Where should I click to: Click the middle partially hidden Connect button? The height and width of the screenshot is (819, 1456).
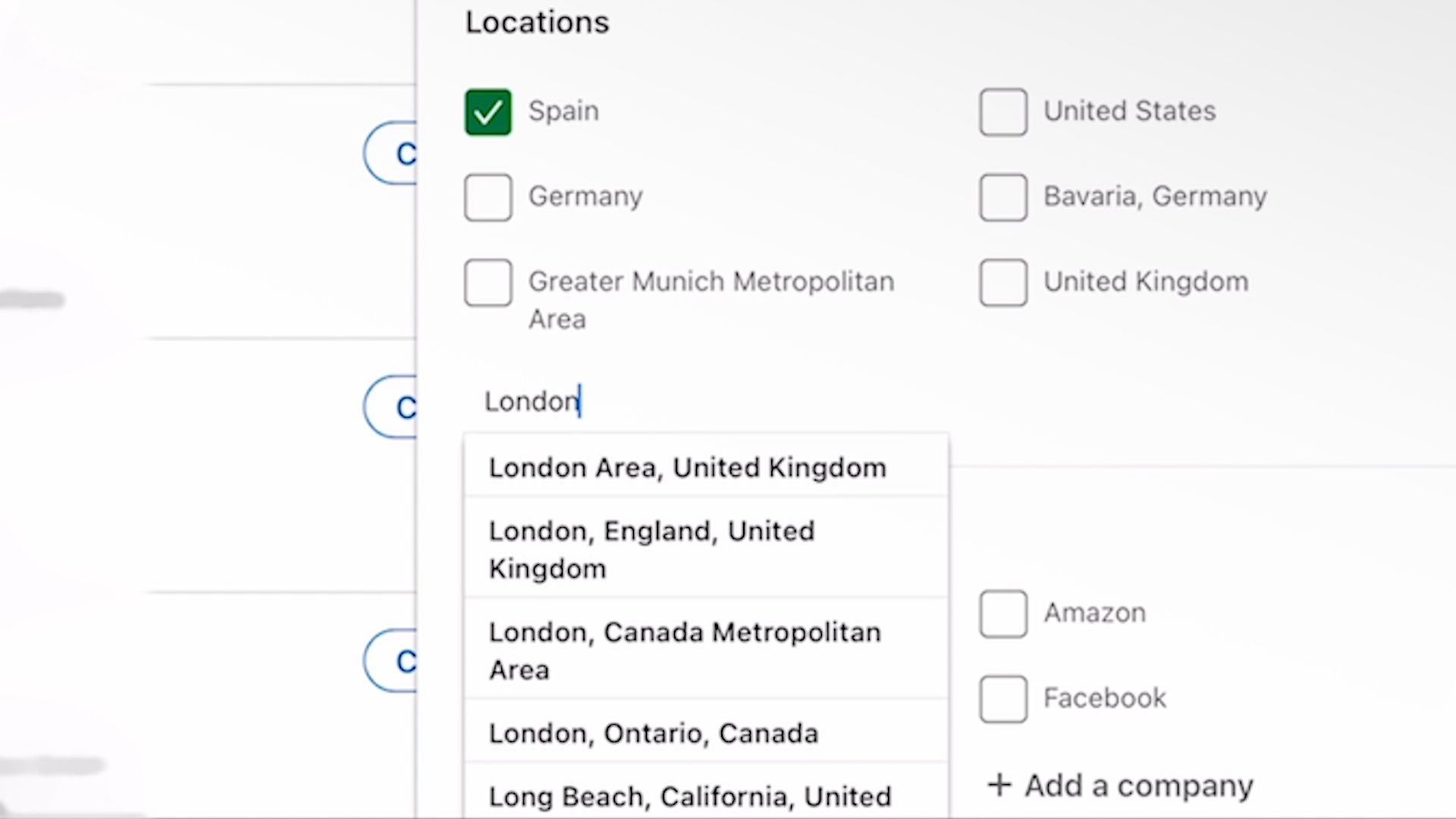[392, 407]
